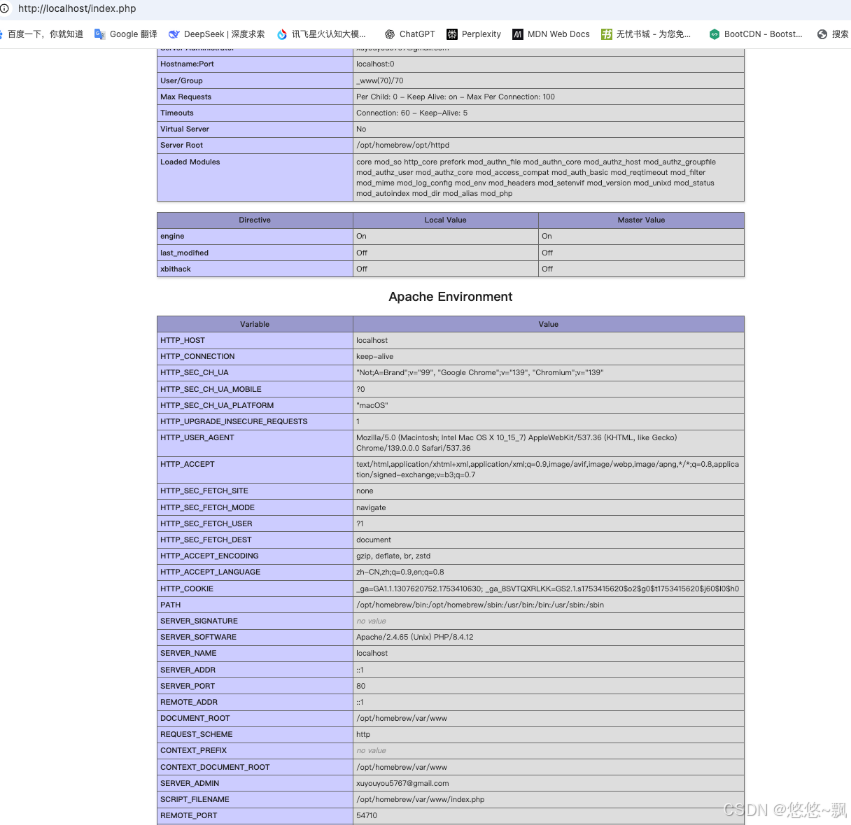Select the HTTP_ACCEPT variable
This screenshot has width=851, height=825.
point(187,464)
